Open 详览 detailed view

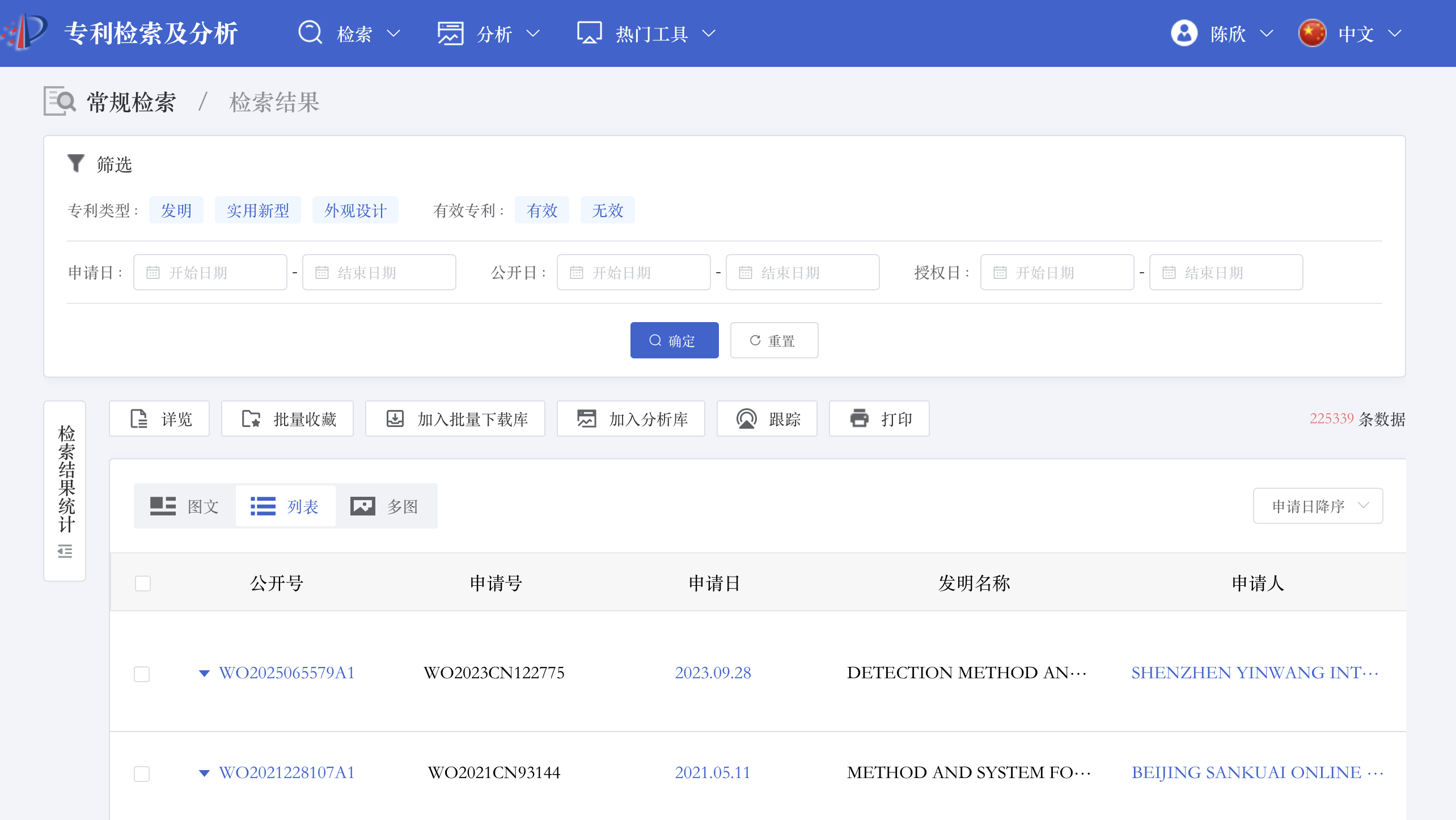click(159, 419)
